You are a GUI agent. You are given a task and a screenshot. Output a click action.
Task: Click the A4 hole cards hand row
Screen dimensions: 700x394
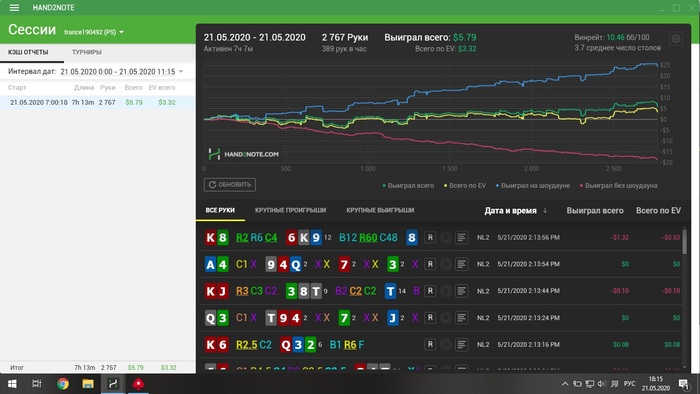[x=217, y=264]
